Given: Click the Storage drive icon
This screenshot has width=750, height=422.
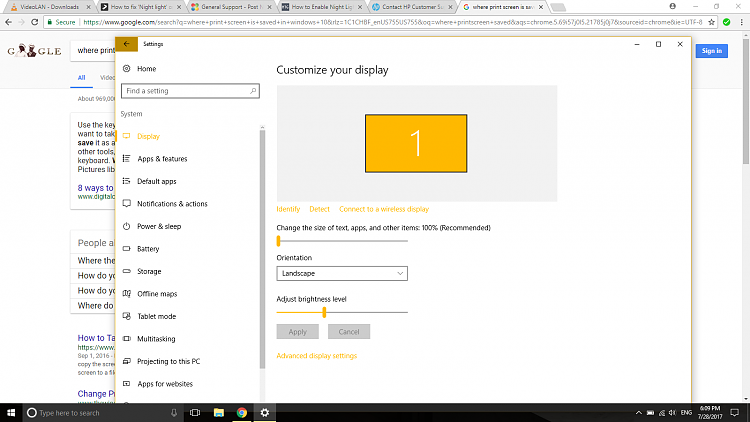Looking at the screenshot, I should point(126,271).
